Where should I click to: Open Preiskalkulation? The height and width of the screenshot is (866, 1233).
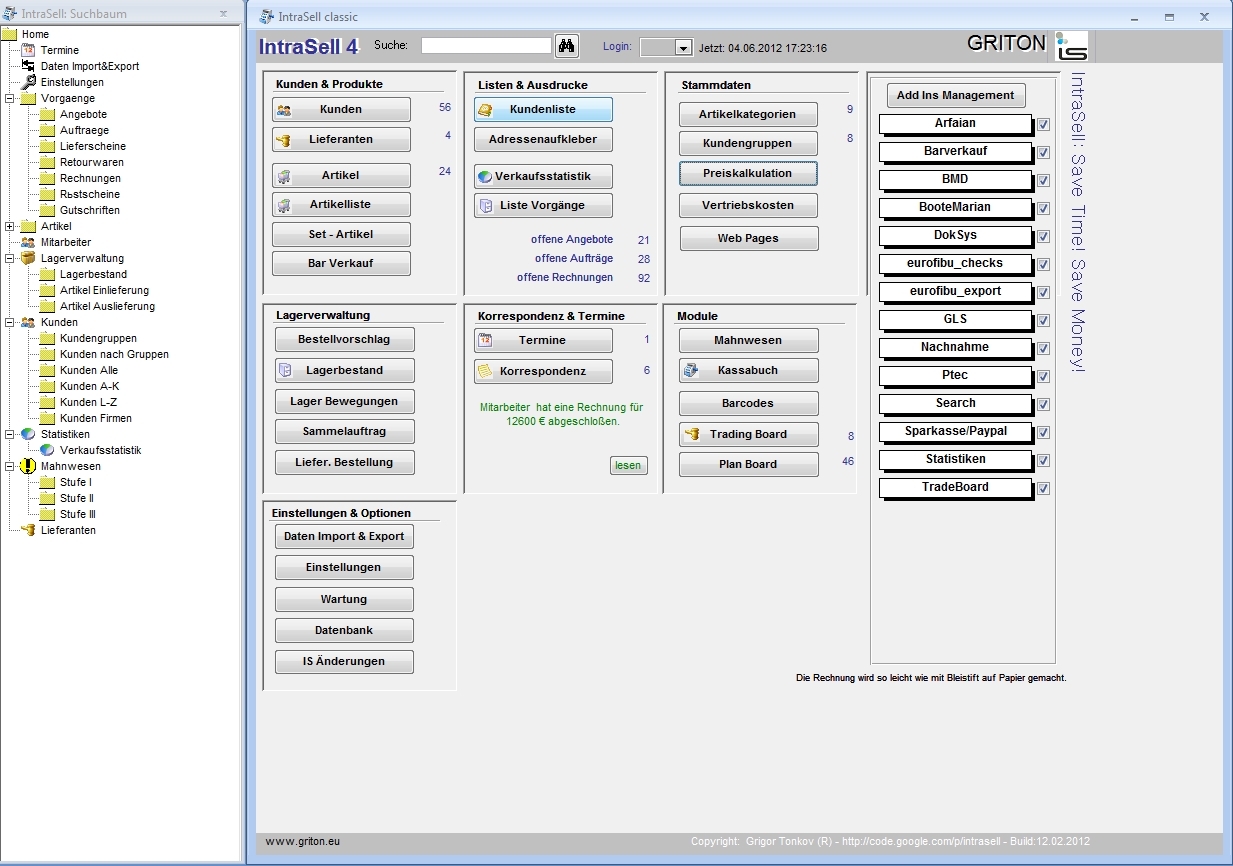tap(748, 174)
